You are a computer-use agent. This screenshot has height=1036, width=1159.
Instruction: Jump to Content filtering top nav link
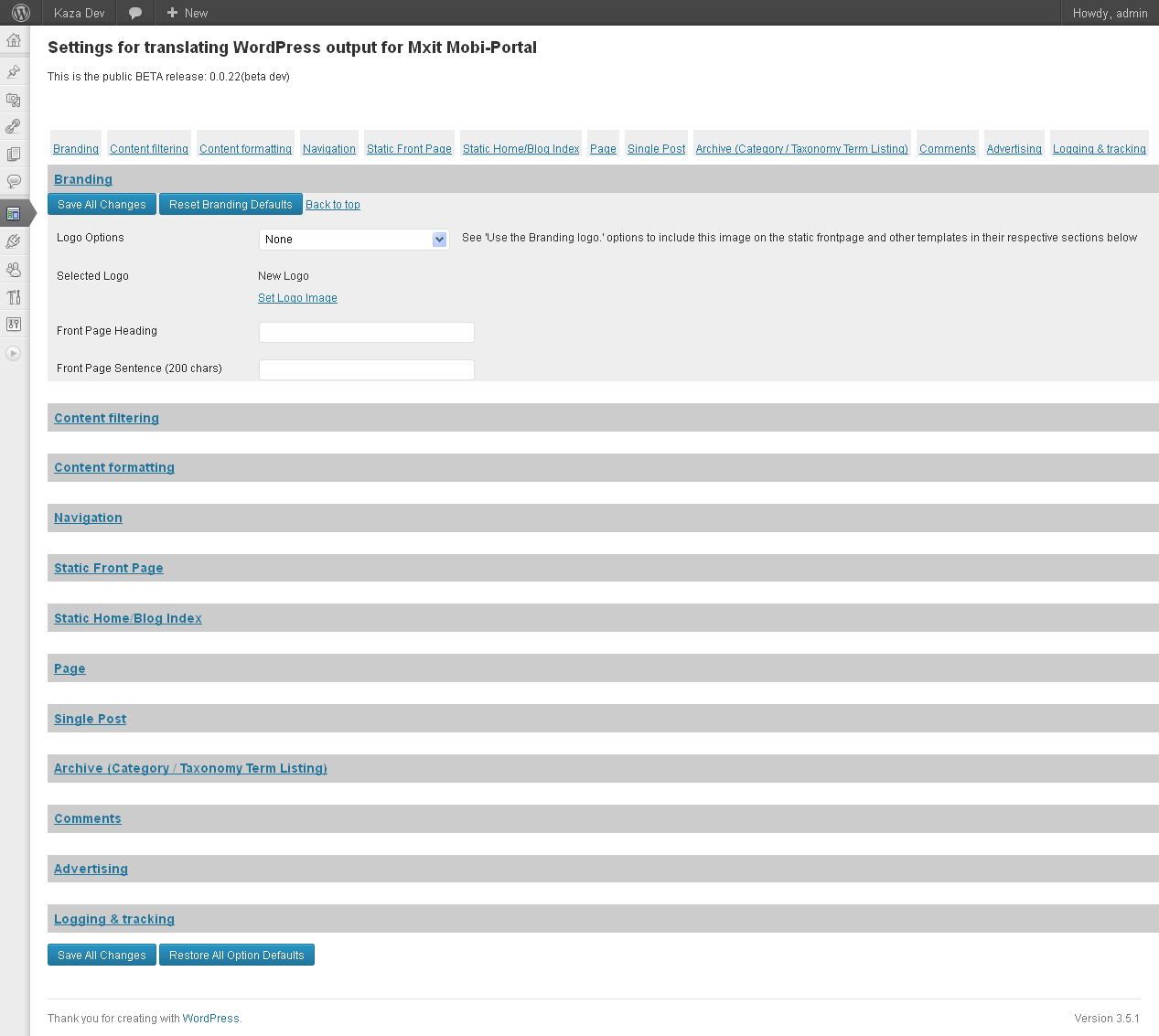click(x=149, y=149)
